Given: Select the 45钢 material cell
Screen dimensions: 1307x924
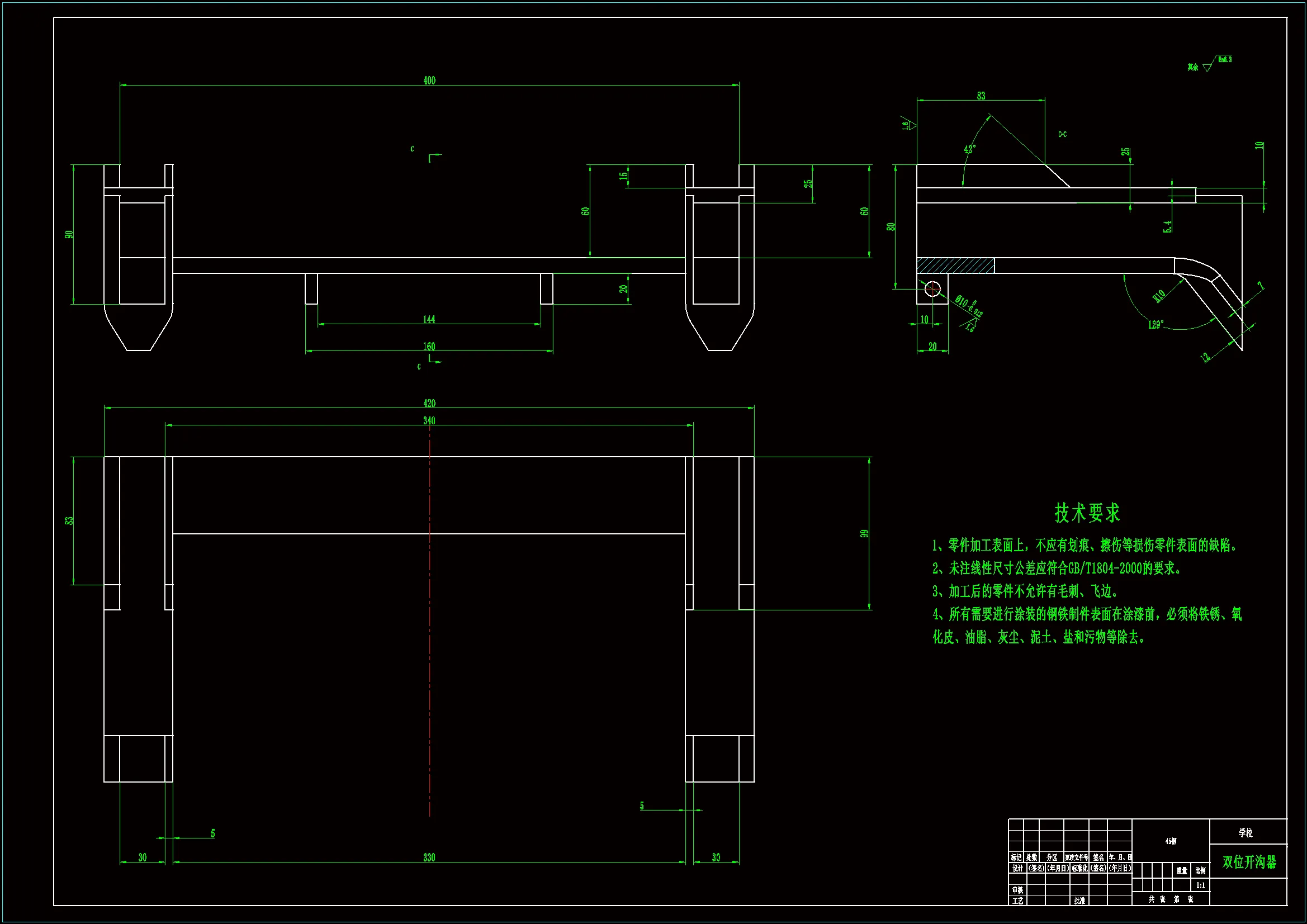Looking at the screenshot, I should [x=1171, y=841].
